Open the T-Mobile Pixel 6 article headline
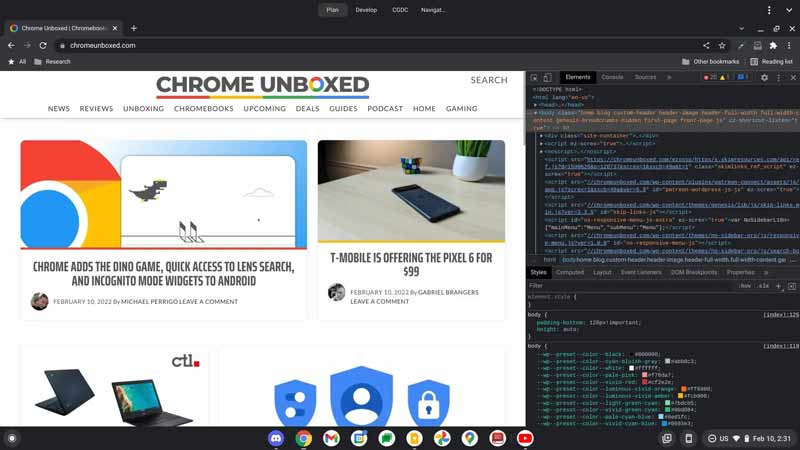 point(411,264)
